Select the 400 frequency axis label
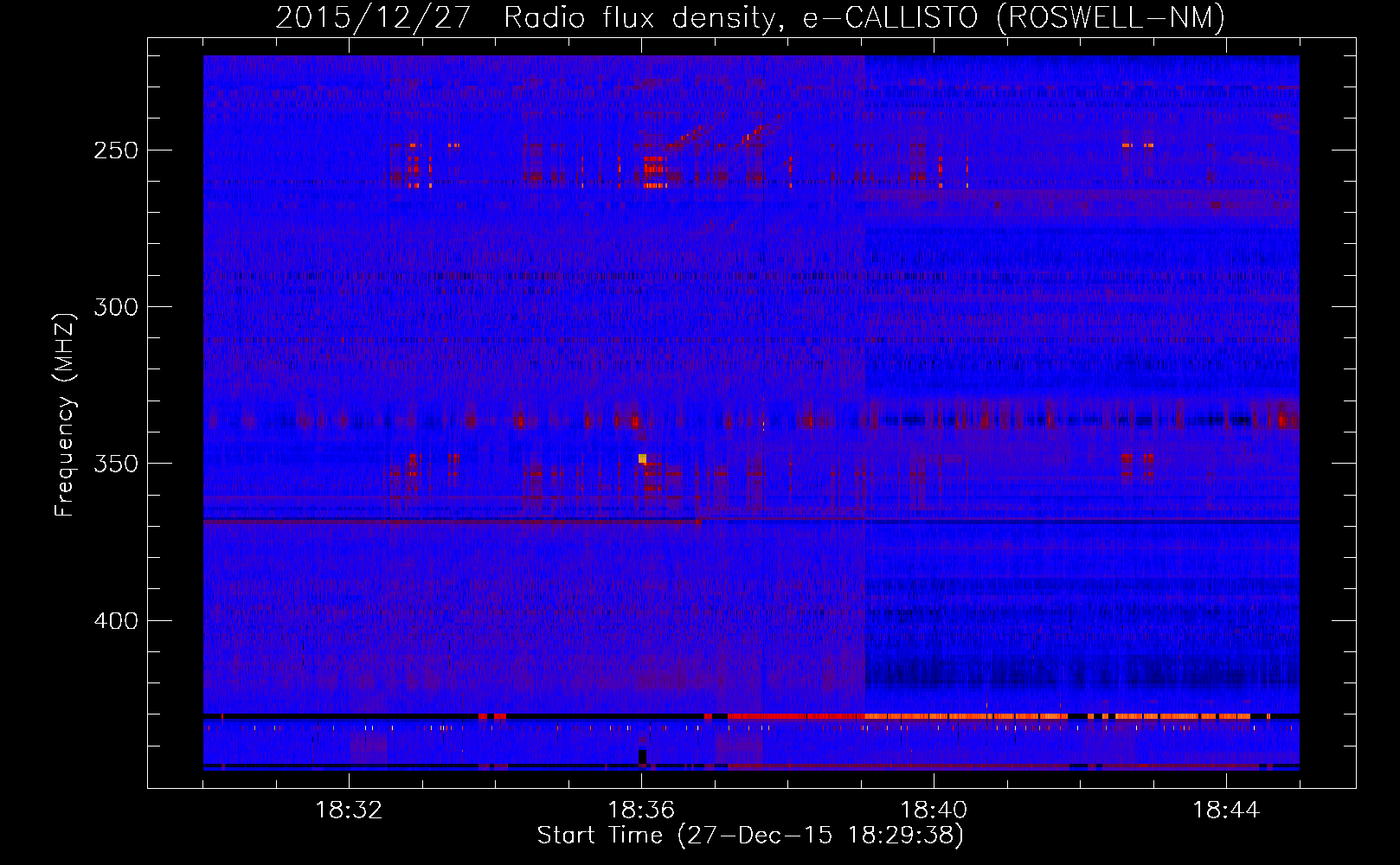 click(116, 621)
